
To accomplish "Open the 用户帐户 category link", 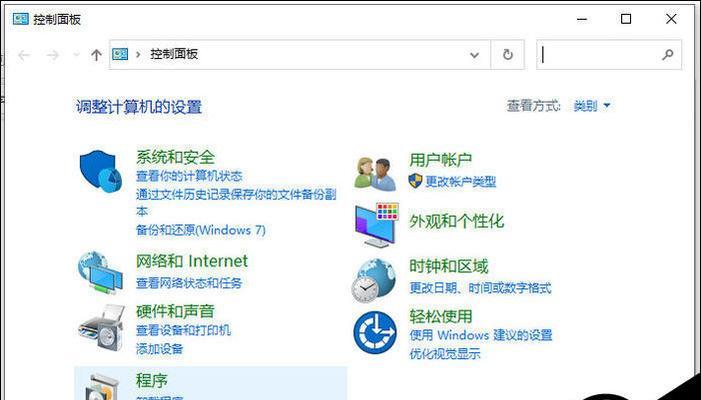I will point(441,160).
